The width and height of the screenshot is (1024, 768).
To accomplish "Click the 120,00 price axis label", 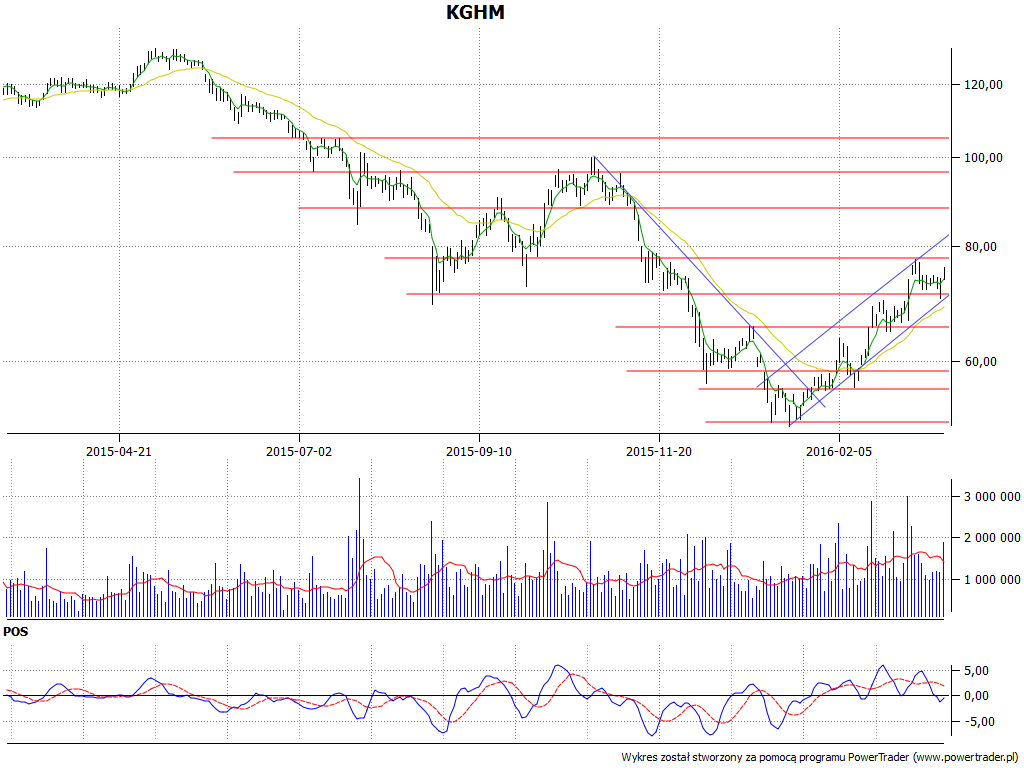I will point(983,84).
